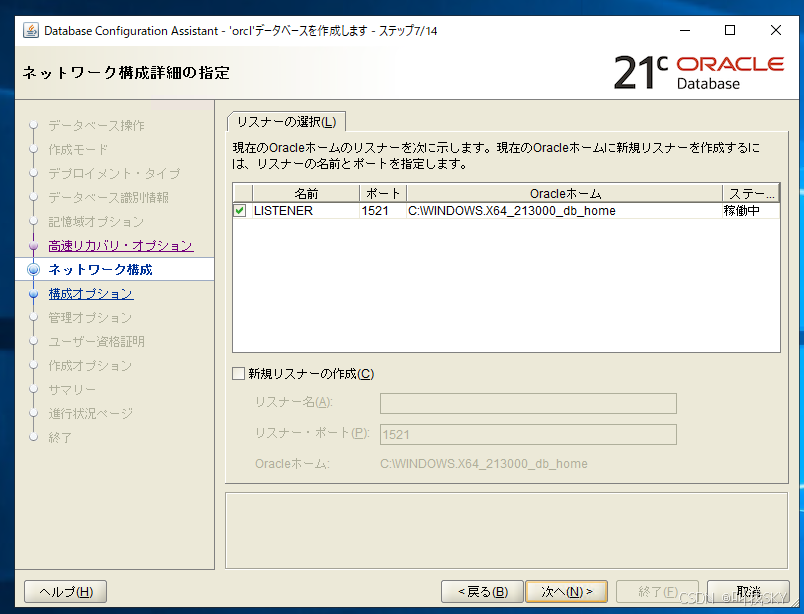Viewport: 804px width, 614px height.
Task: Click the 稼働中 status cell
Action: [x=751, y=210]
